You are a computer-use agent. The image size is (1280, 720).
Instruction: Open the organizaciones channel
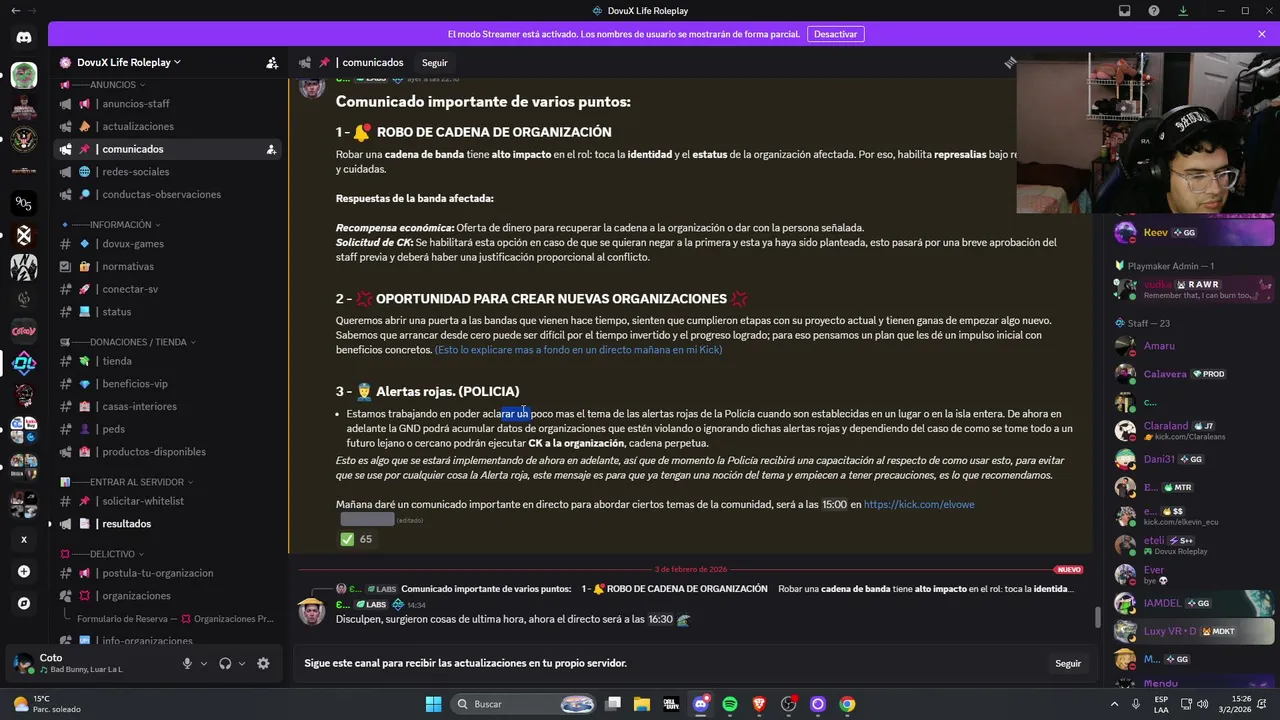pyautogui.click(x=167, y=596)
